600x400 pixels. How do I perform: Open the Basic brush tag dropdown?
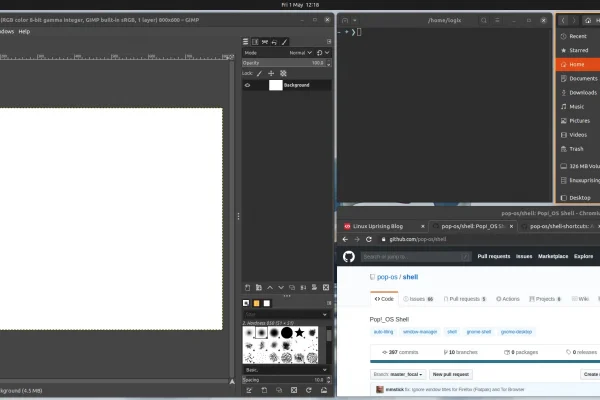286,370
